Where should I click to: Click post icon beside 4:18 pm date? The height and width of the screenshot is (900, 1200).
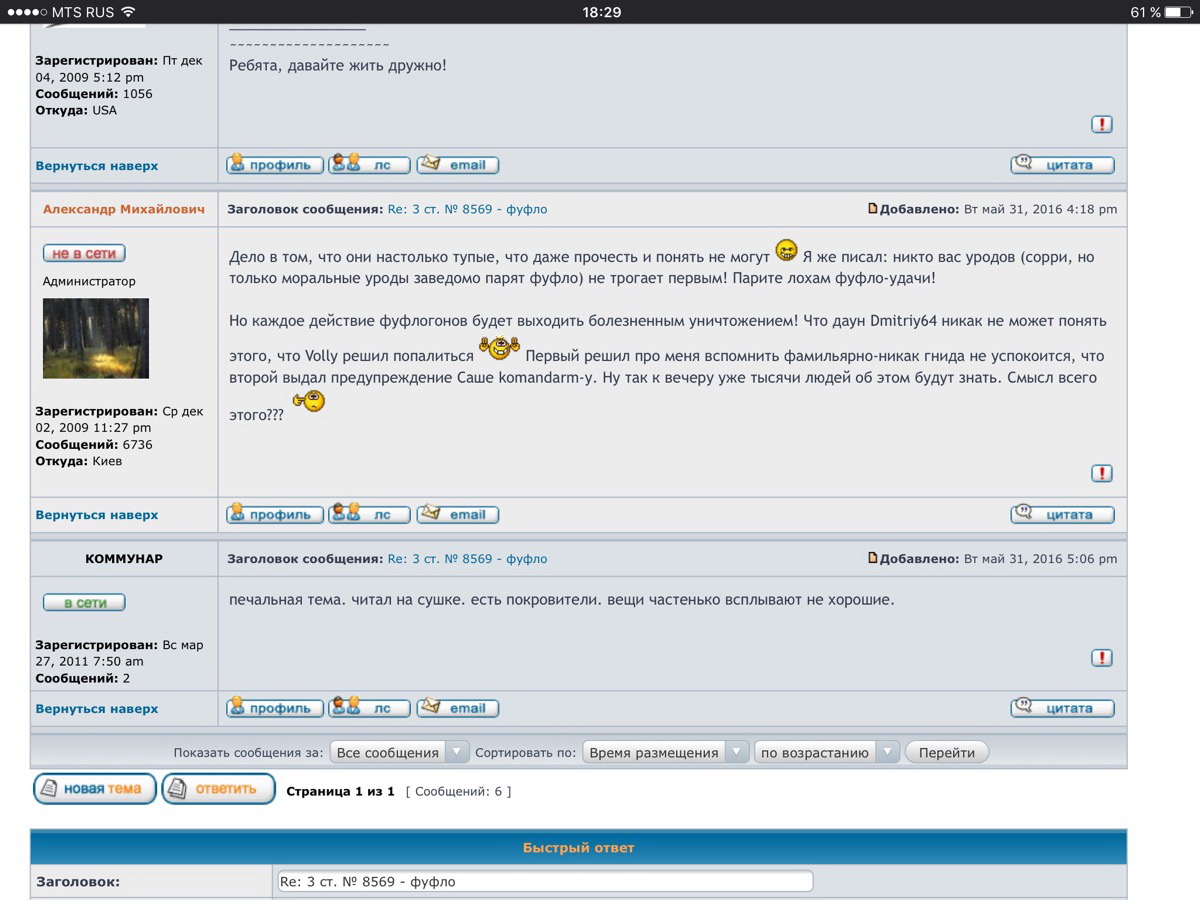coord(872,209)
